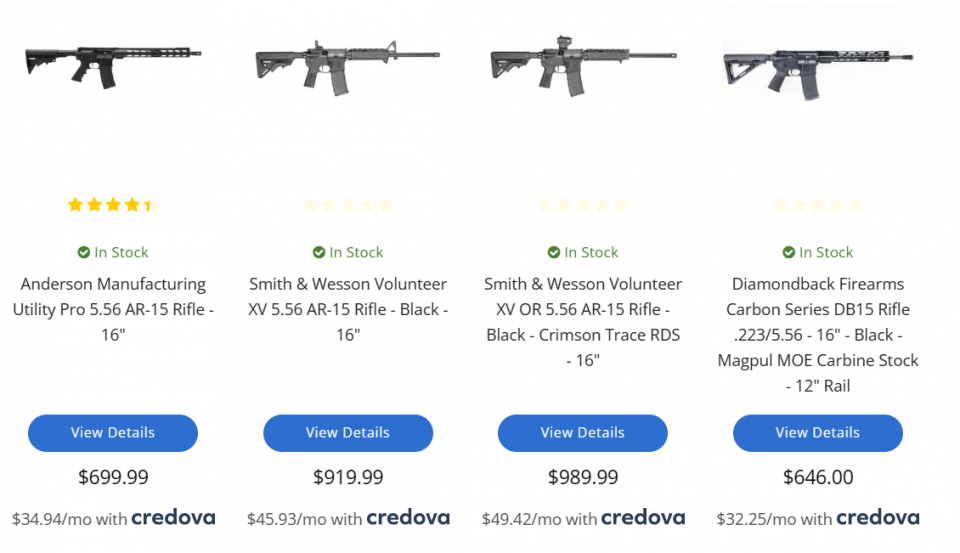Click the credova logo beside $34.94/mo
Screen dimensions: 960x553
coord(173,517)
